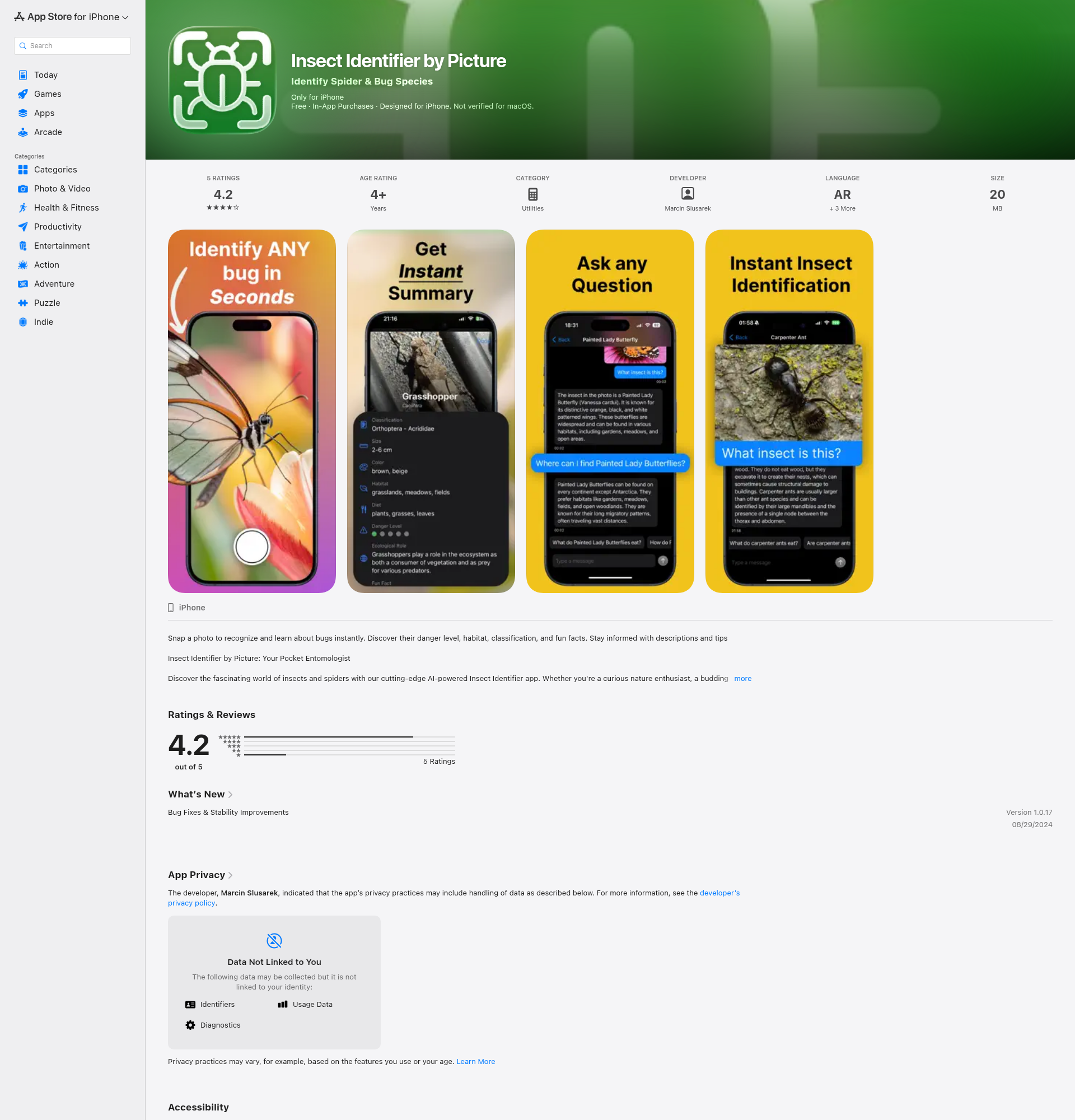
Task: Open the App Store for iPhone dropdown
Action: [x=72, y=17]
